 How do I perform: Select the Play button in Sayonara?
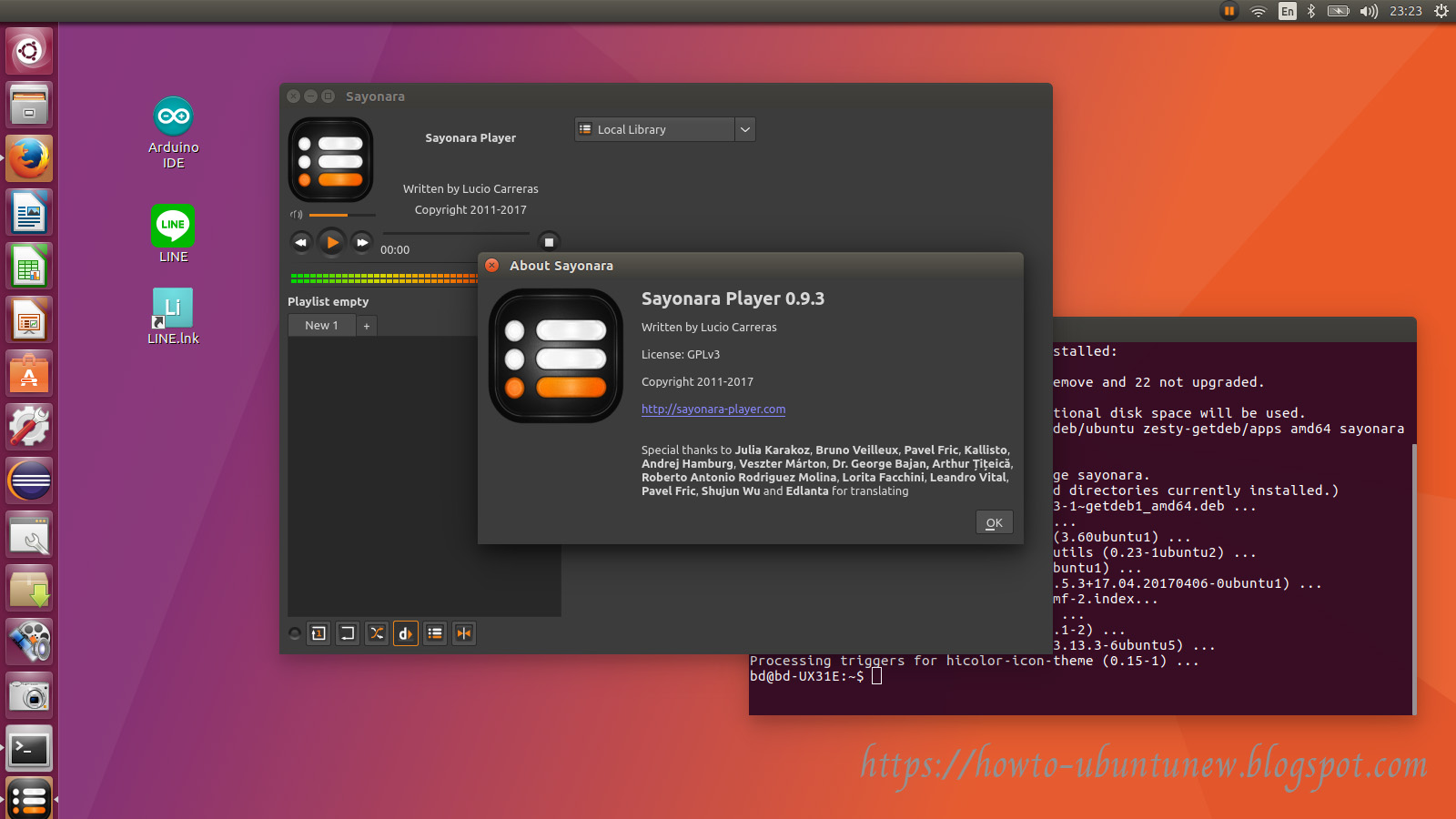point(331,242)
